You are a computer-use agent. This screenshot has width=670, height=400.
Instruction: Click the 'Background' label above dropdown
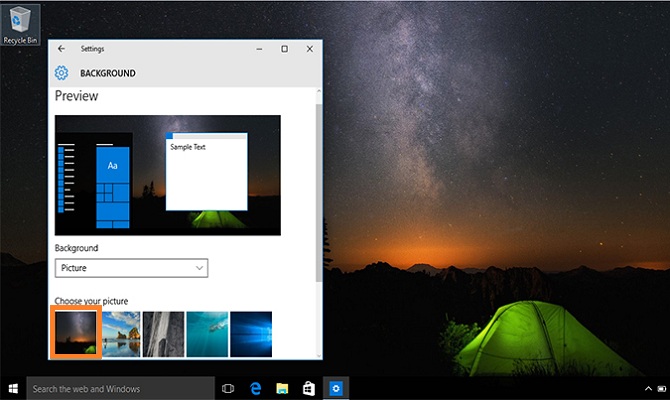(76, 248)
